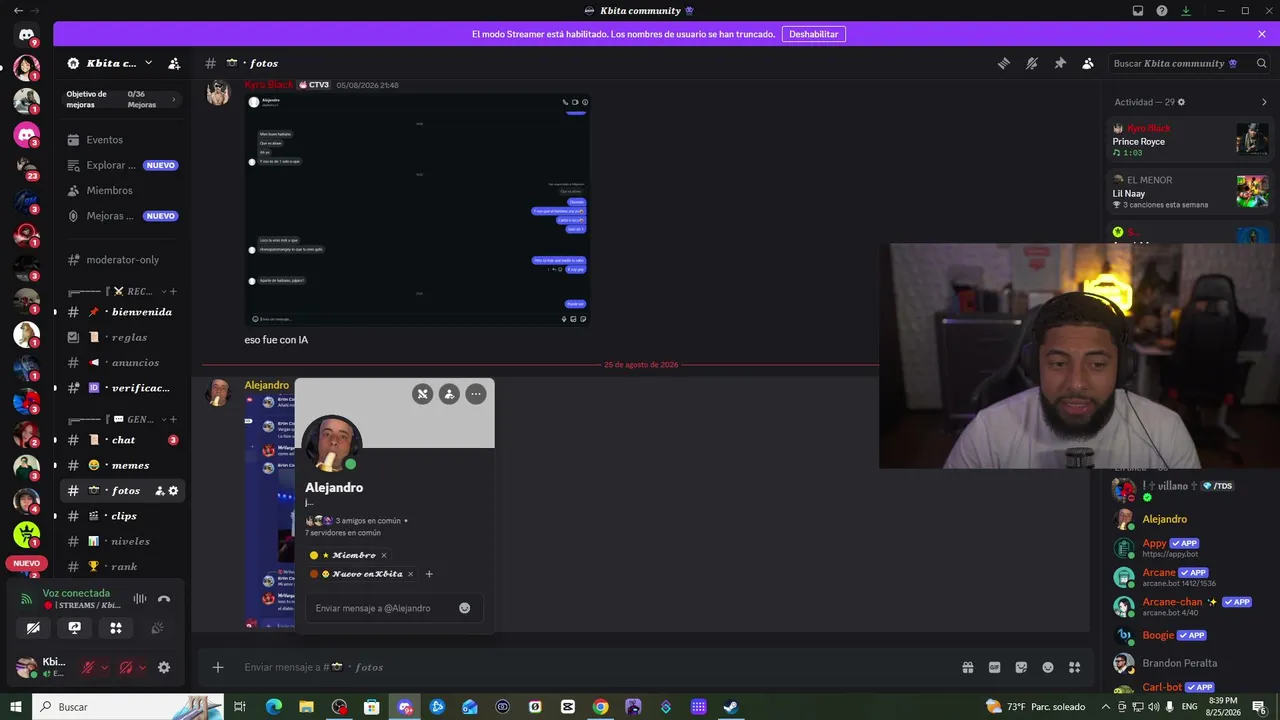Open emoji picker in message bar
Viewport: 1280px width, 720px height.
[x=1048, y=667]
